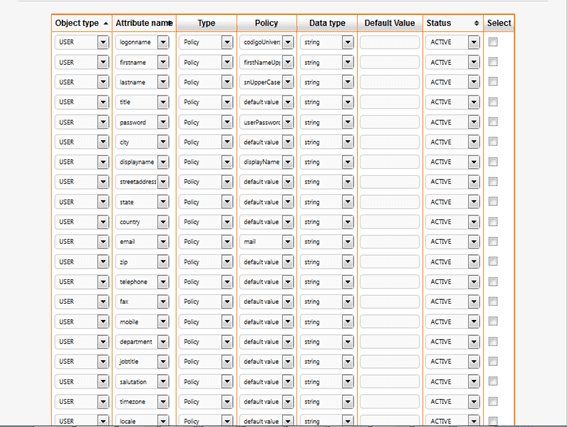Check the Select box for the jobtitle row
Image resolution: width=567 pixels, height=427 pixels.
(493, 361)
